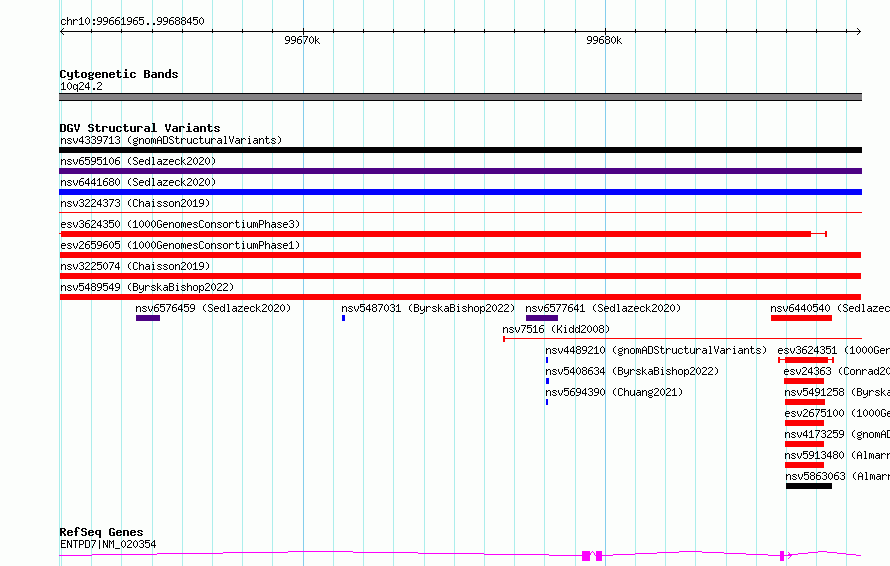
Task: Click the red nsv5491258 variant bar
Action: pyautogui.click(x=805, y=402)
